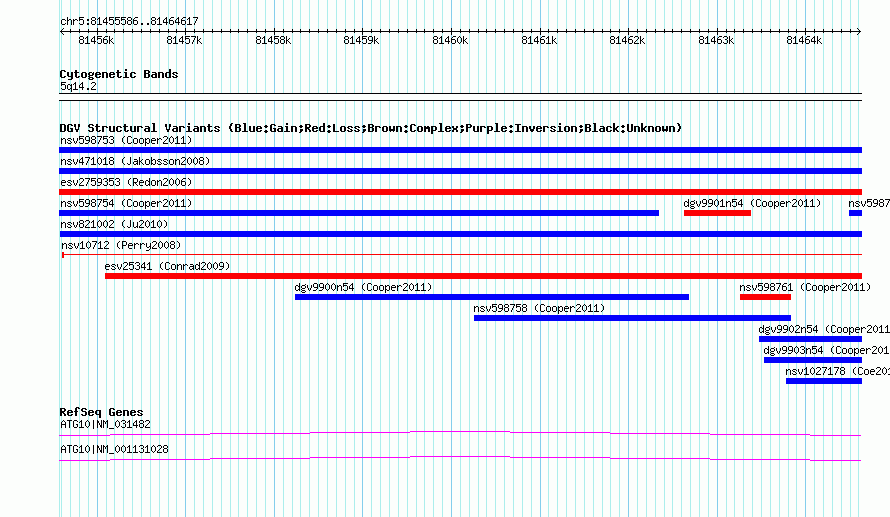This screenshot has height=517, width=890.
Task: Select the dgv9902n54 variant label
Action: (x=824, y=329)
